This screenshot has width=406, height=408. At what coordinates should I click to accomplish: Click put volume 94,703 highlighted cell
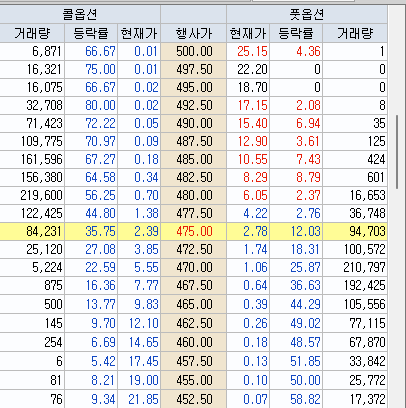355,232
